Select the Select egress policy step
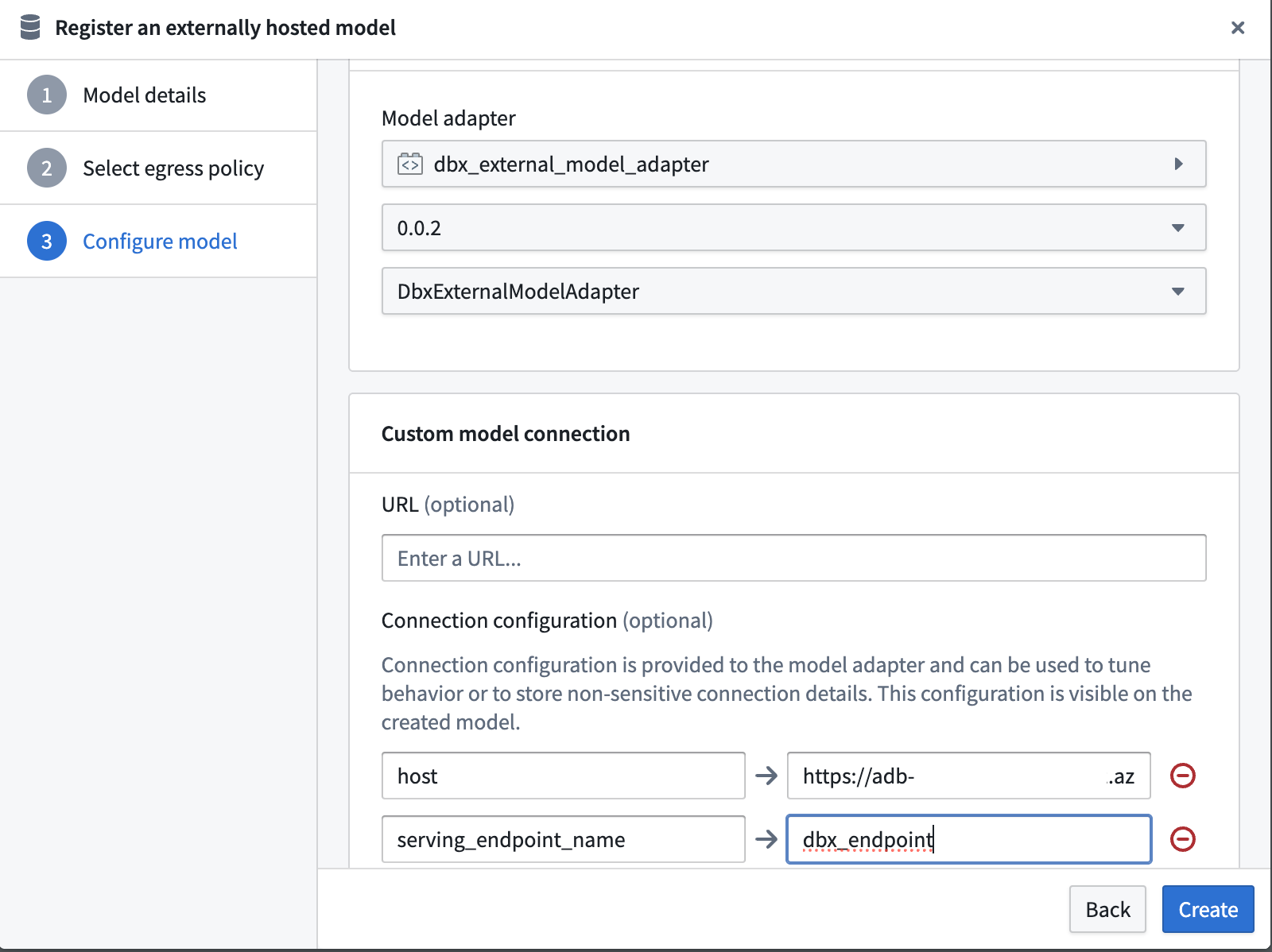The height and width of the screenshot is (952, 1272). (174, 168)
